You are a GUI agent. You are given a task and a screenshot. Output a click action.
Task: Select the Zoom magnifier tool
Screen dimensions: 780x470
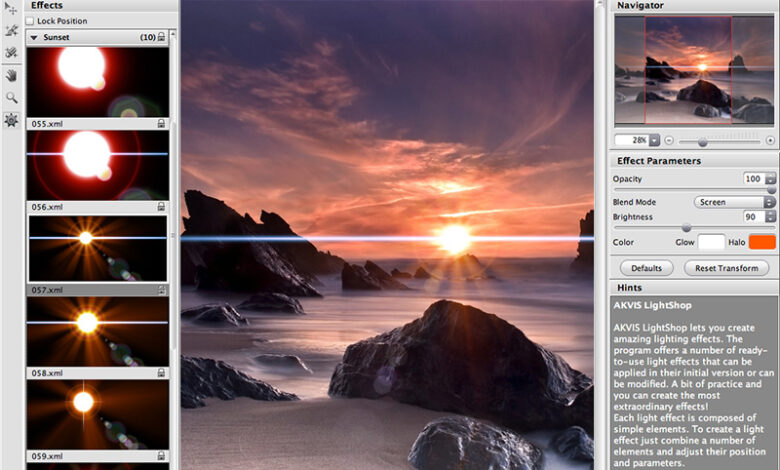[x=11, y=97]
